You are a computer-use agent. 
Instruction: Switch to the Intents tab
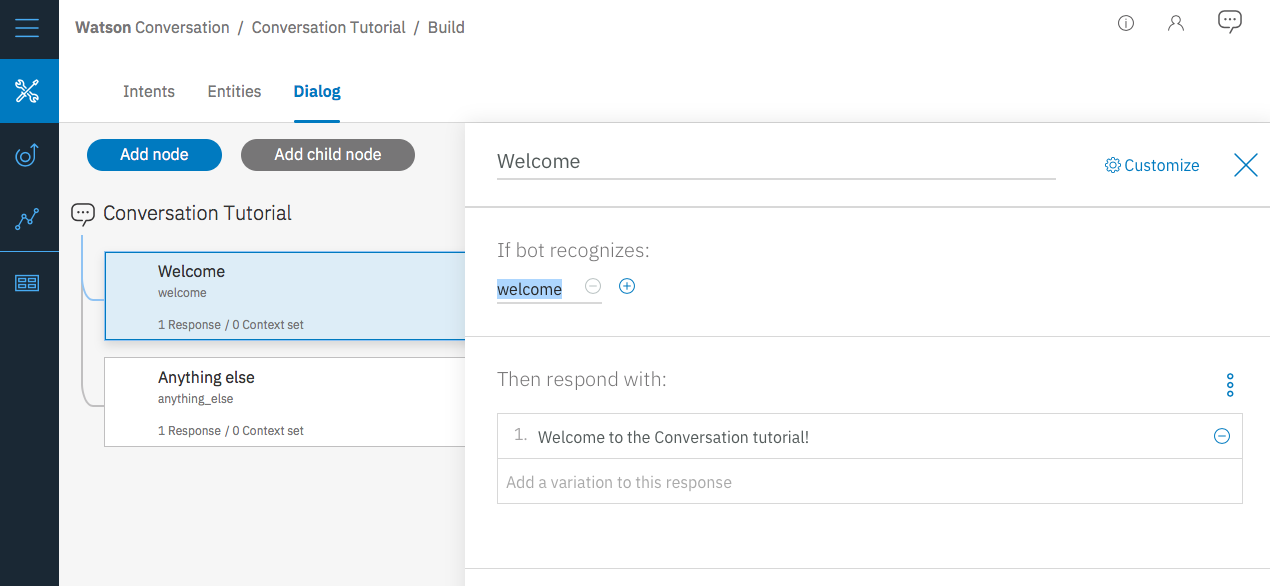pyautogui.click(x=149, y=92)
